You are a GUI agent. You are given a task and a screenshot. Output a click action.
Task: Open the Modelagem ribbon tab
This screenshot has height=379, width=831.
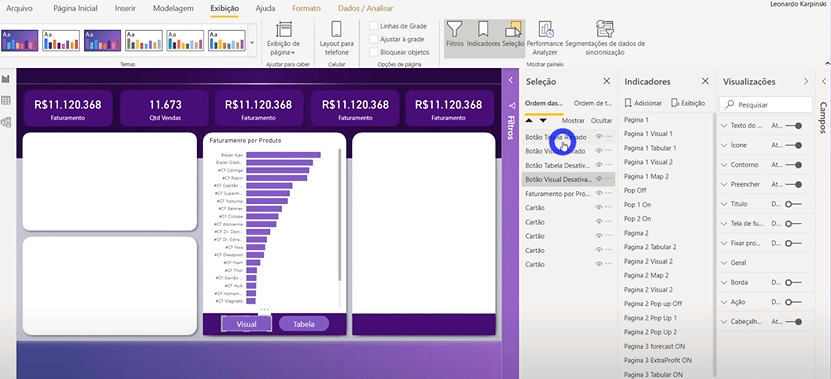173,8
